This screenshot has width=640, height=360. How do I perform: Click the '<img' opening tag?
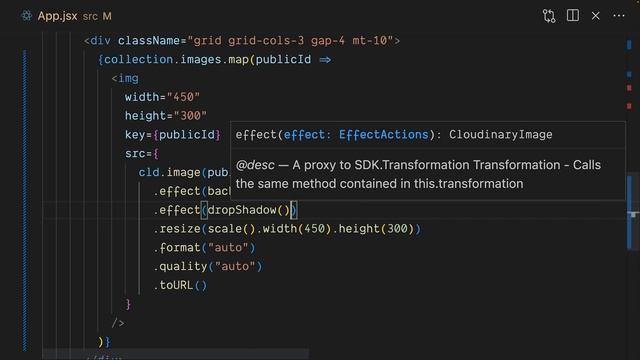(x=125, y=78)
